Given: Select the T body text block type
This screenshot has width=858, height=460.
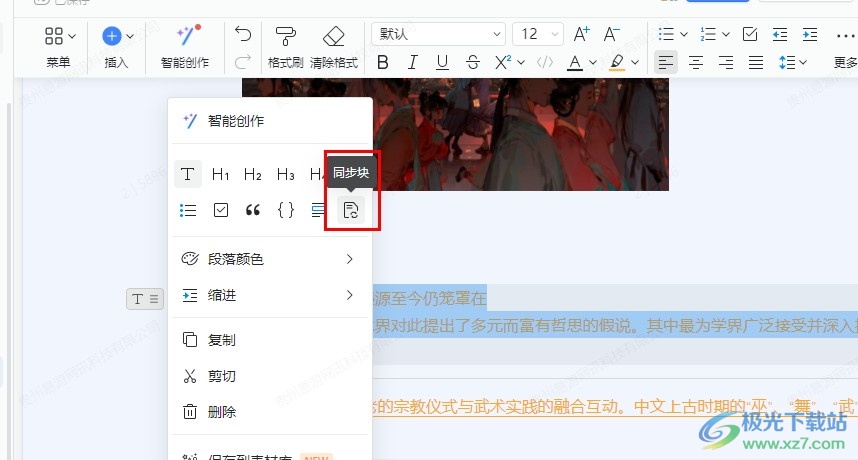Looking at the screenshot, I should pyautogui.click(x=188, y=174).
